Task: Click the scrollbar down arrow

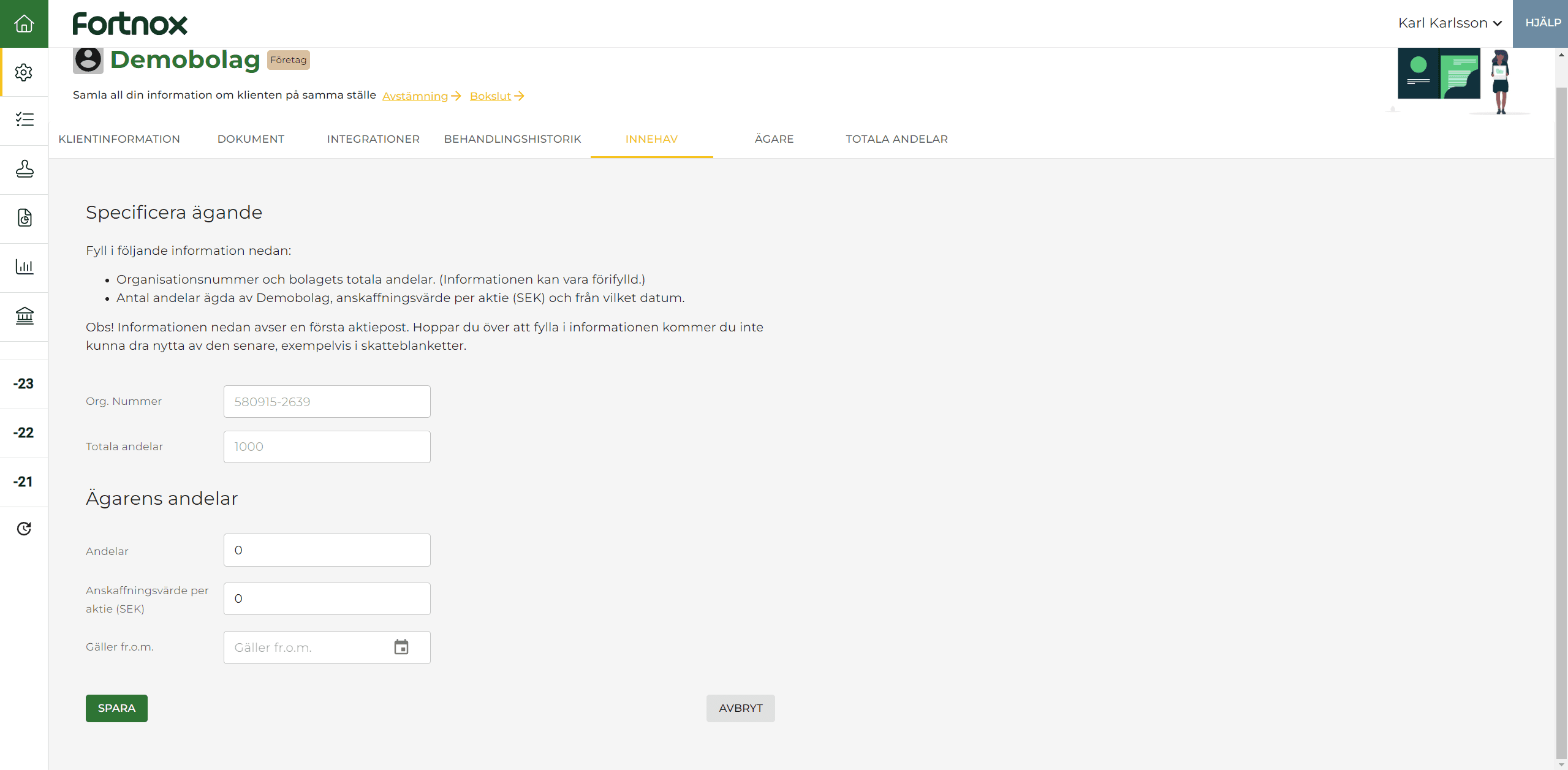Action: (x=1561, y=764)
